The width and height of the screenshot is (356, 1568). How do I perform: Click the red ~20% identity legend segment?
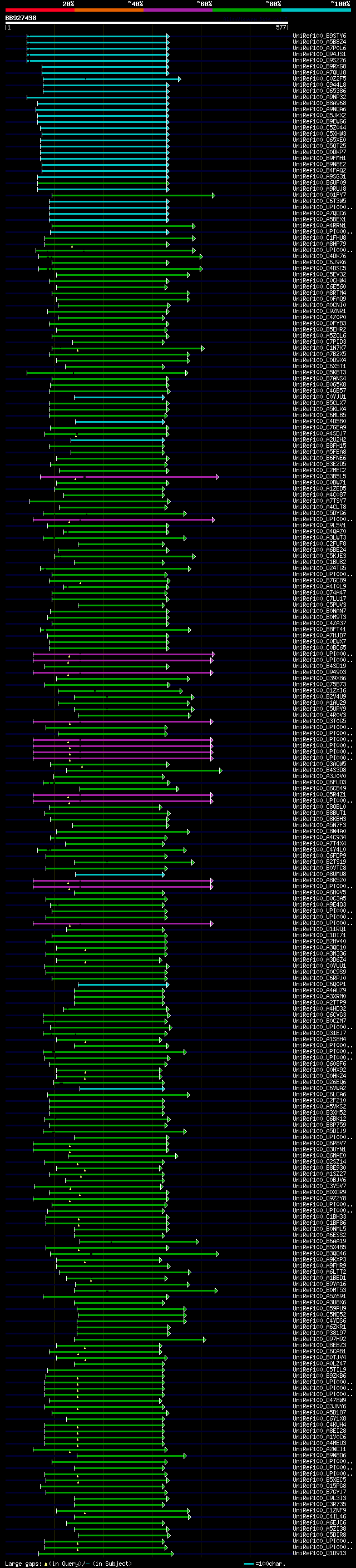(39, 10)
